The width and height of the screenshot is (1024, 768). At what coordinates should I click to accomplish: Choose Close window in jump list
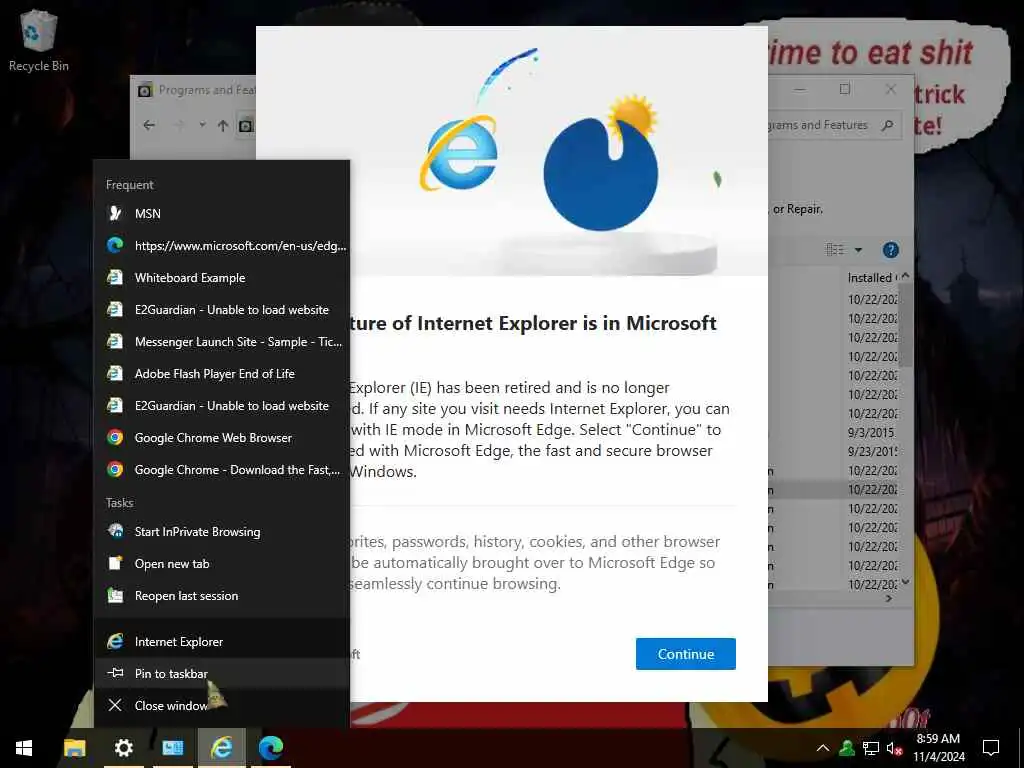pyautogui.click(x=222, y=705)
